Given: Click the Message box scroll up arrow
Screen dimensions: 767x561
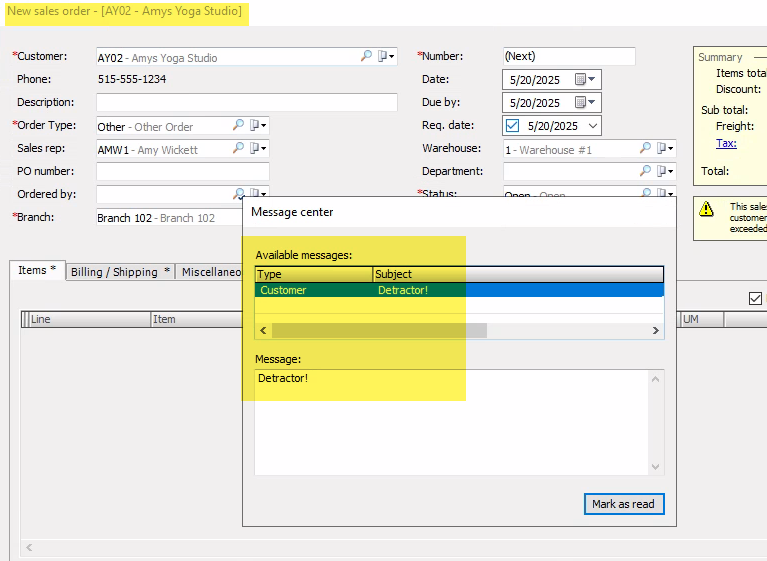Looking at the screenshot, I should [655, 379].
